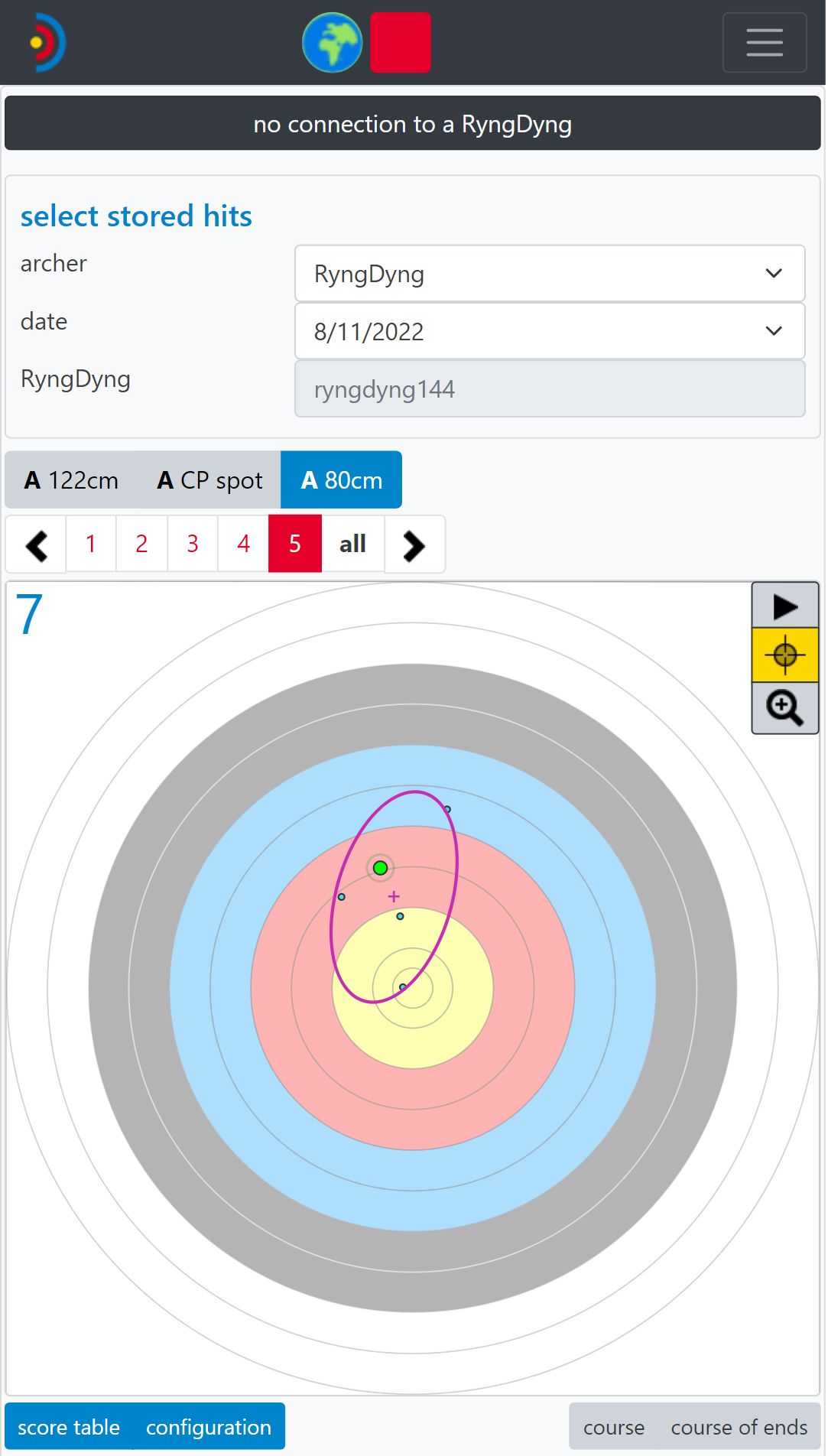Select the A 80cm target tab
Image resolution: width=828 pixels, height=1456 pixels.
coord(341,480)
